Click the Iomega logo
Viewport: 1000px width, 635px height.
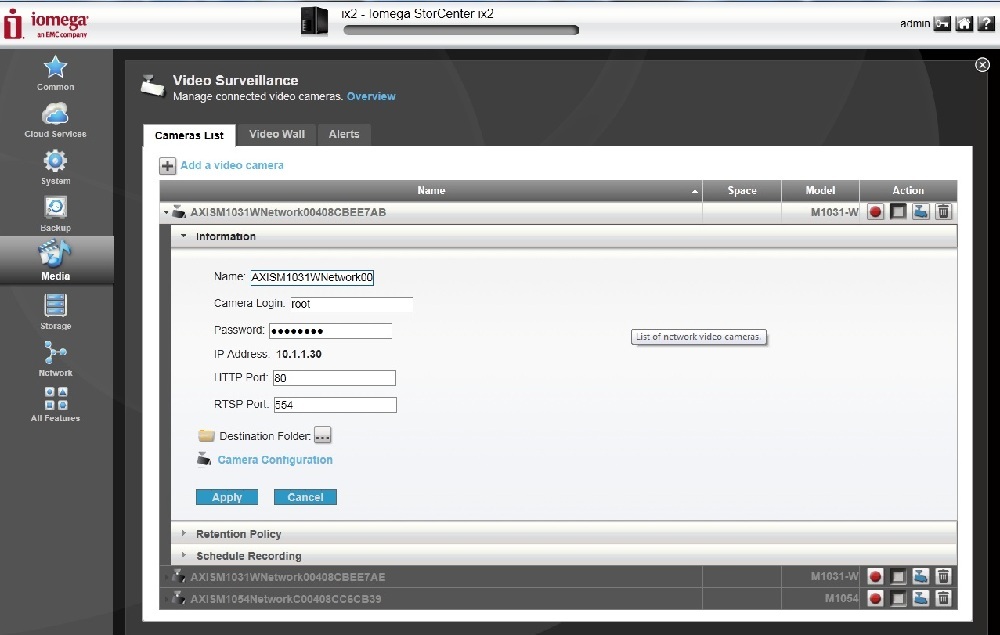(x=46, y=24)
